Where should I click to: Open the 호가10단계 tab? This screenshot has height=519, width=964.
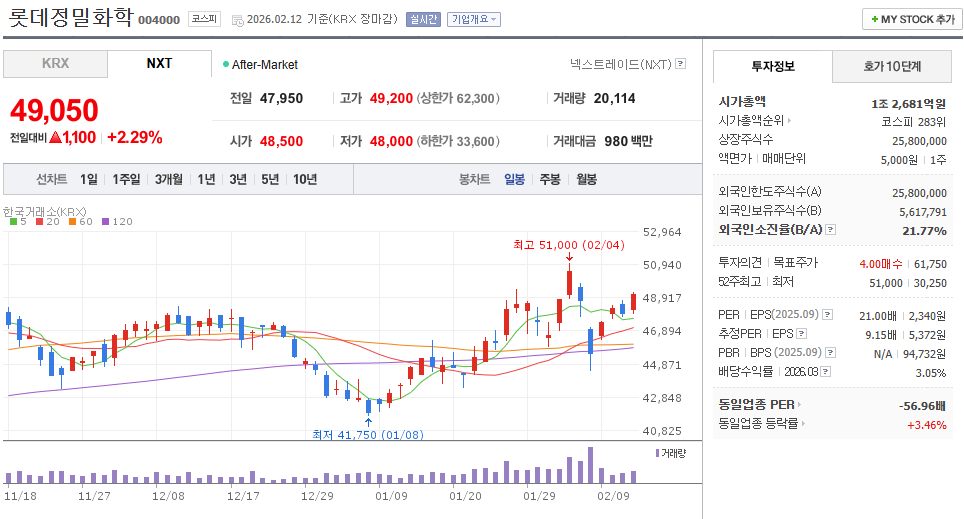point(892,66)
